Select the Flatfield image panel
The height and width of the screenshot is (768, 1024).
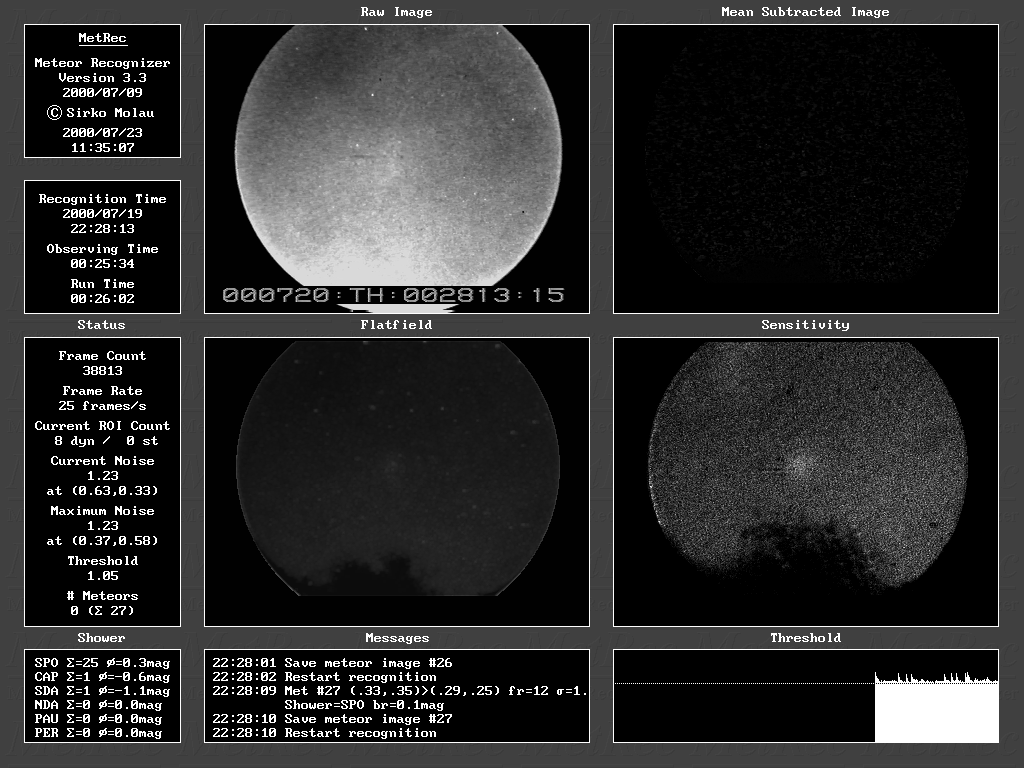(397, 481)
